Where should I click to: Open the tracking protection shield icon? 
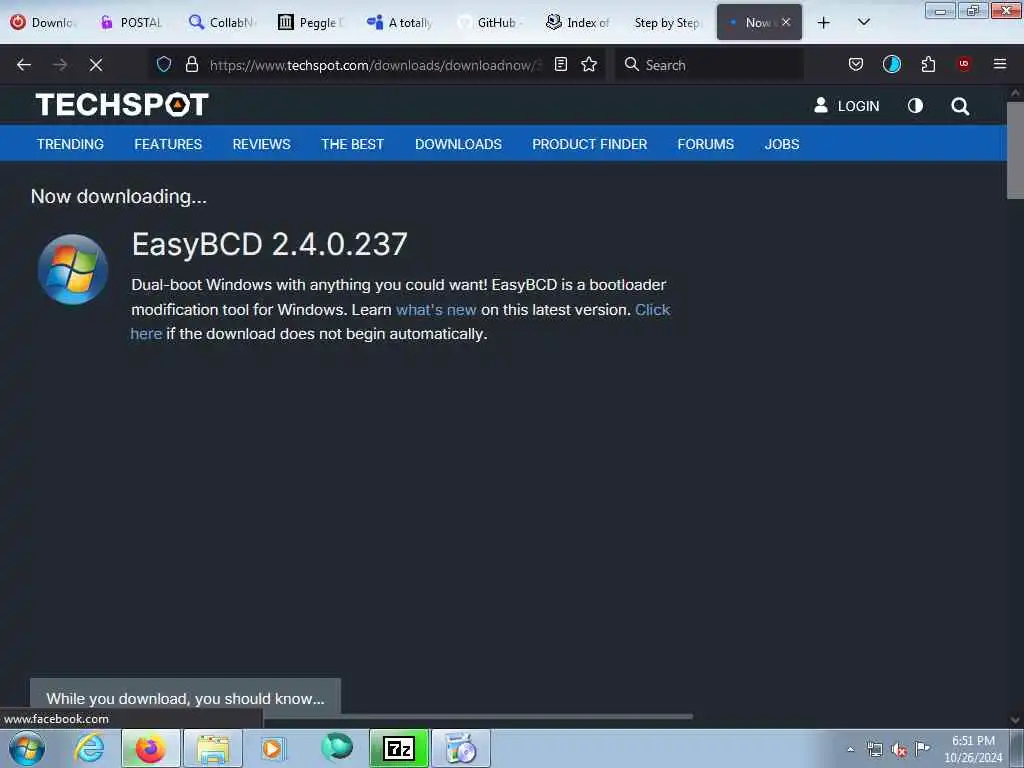coord(164,64)
